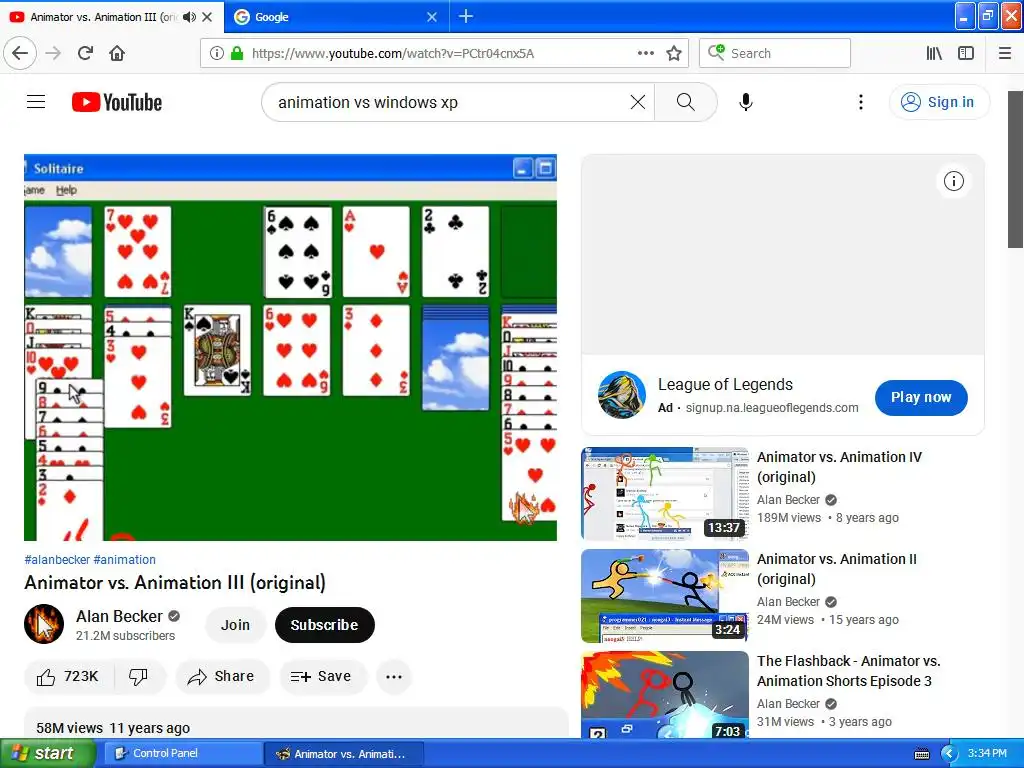Start voice search with the microphone icon
1024x768 pixels.
(x=746, y=102)
